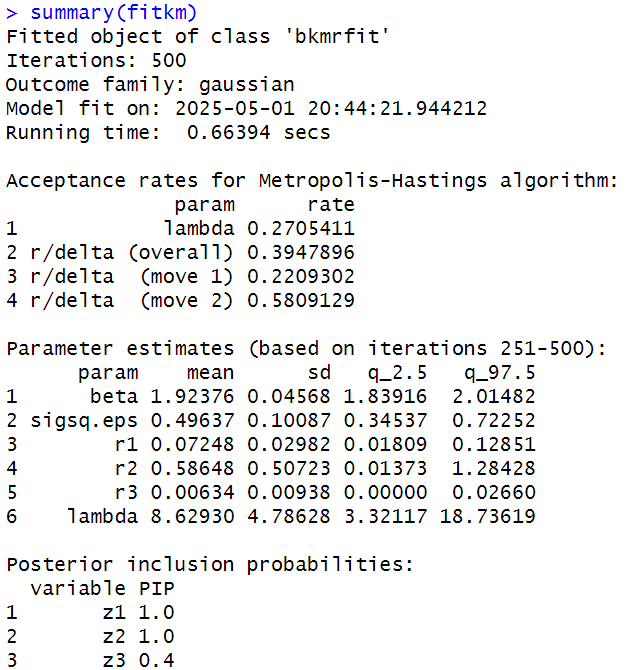Image resolution: width=640 pixels, height=670 pixels.
Task: Click the r/delta (overall) rate 0.3947896
Action: pos(301,253)
